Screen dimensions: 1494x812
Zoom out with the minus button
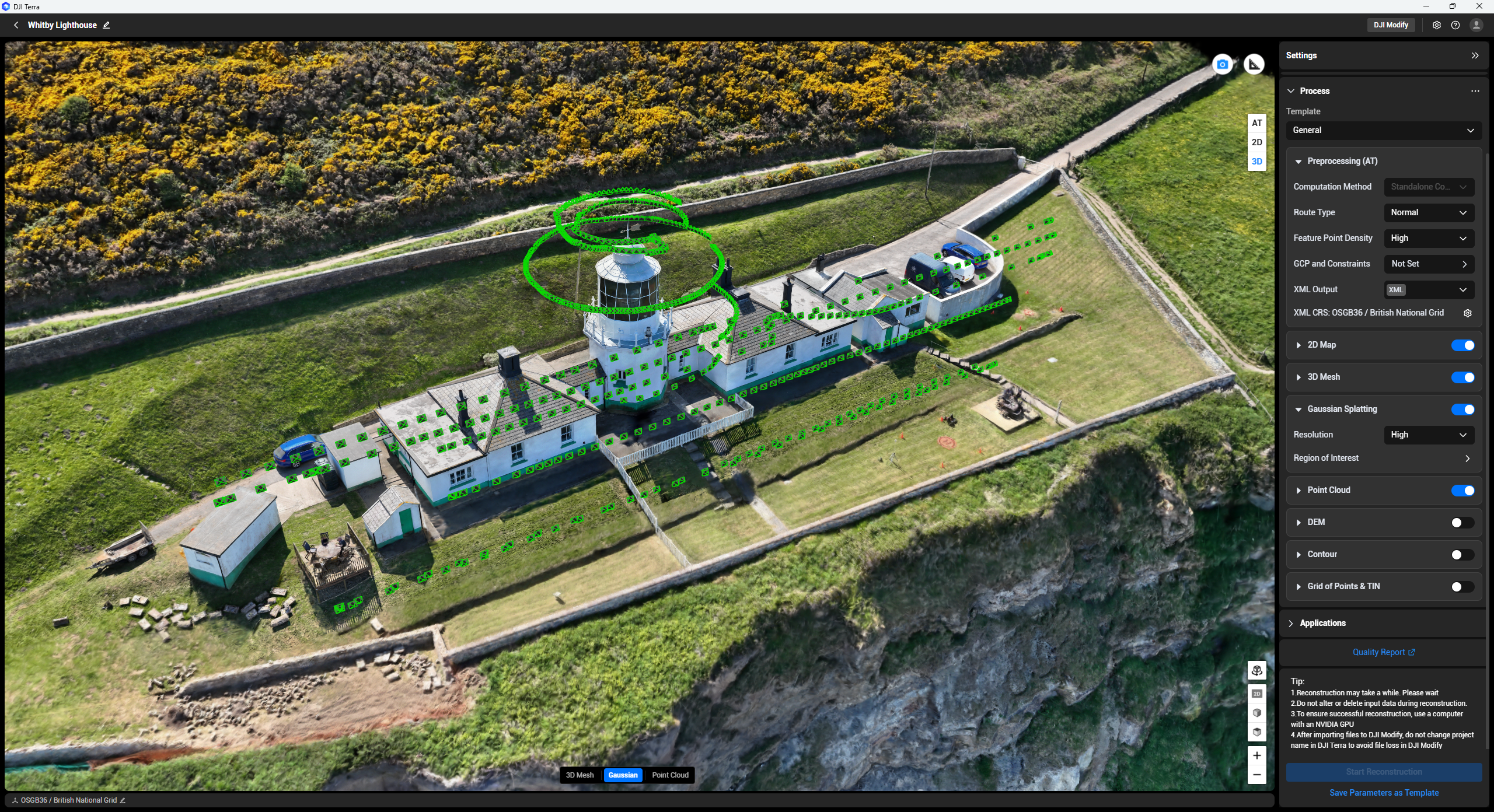click(1256, 775)
